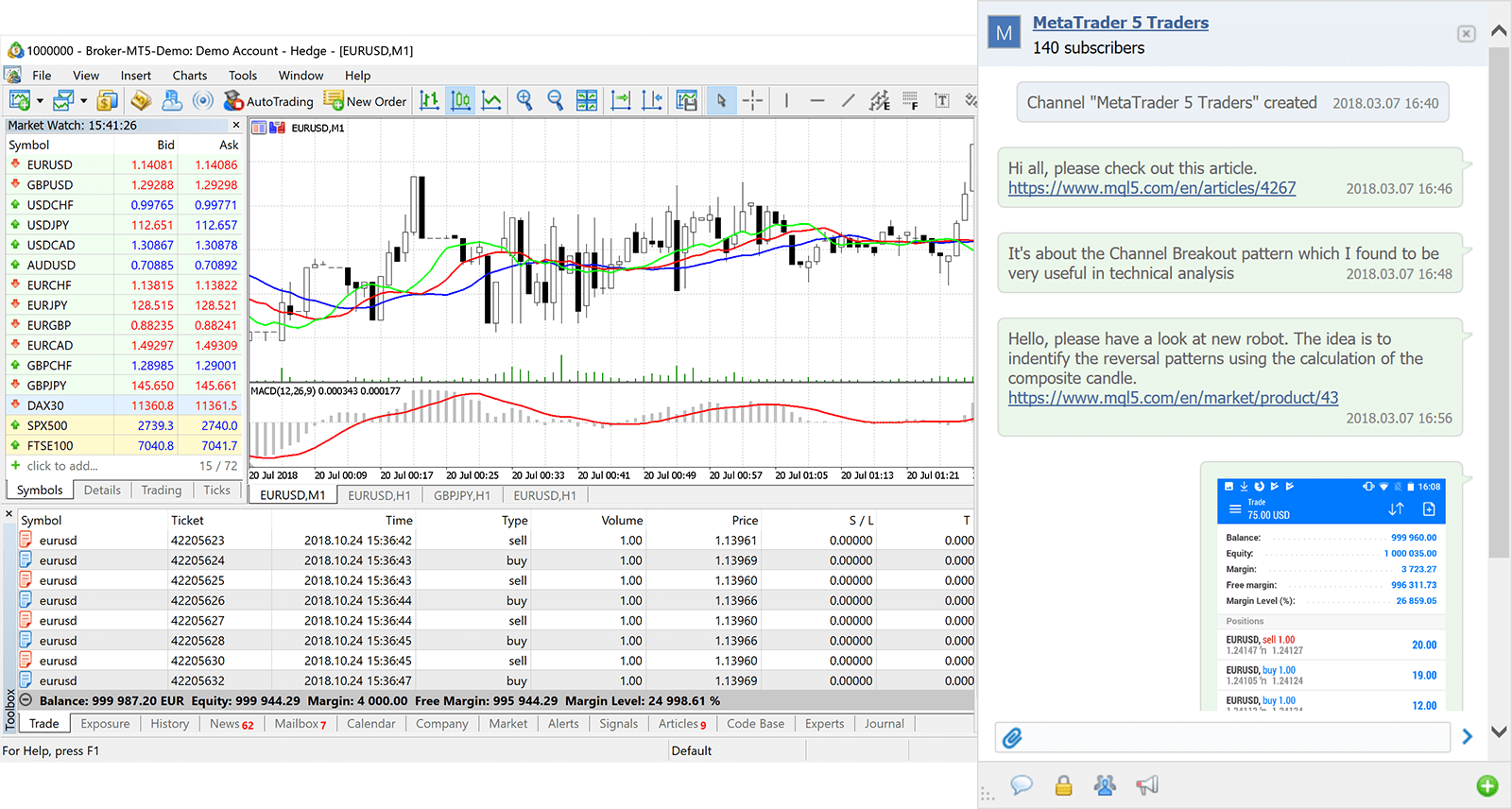Click the attach file paperclip icon
1512x809 pixels.
click(1012, 737)
